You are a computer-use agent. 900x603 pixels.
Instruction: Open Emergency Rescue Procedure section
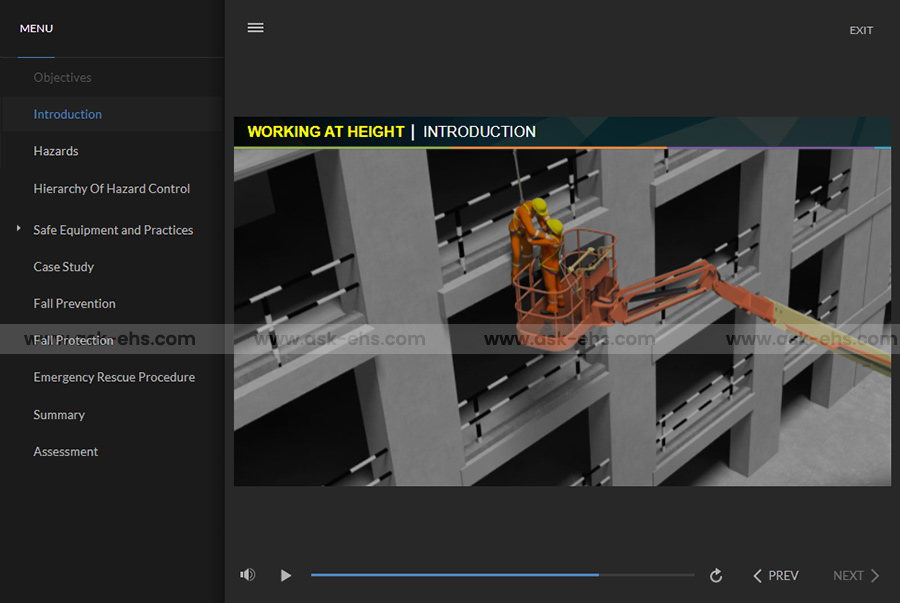tap(114, 377)
